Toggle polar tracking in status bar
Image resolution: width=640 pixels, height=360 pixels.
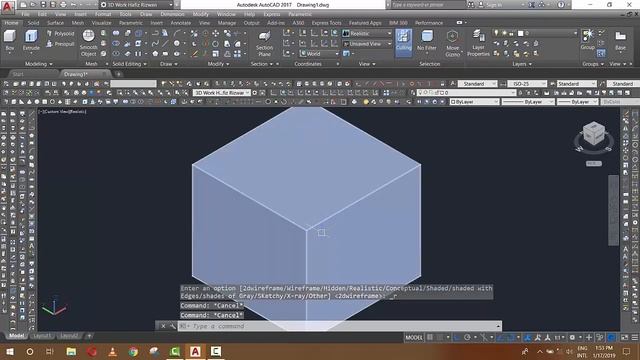pos(467,337)
